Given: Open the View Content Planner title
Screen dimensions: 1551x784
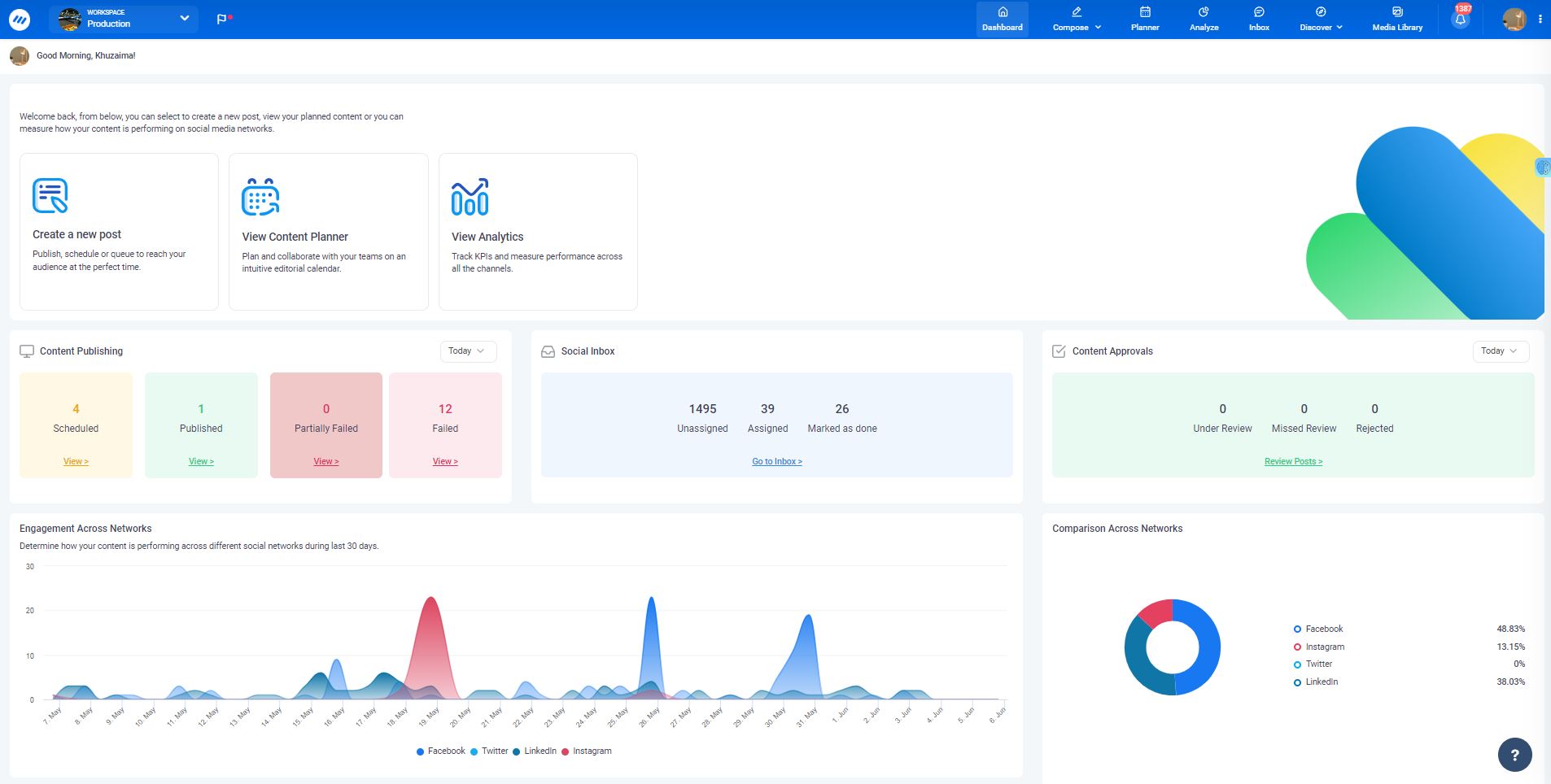Looking at the screenshot, I should coord(295,237).
